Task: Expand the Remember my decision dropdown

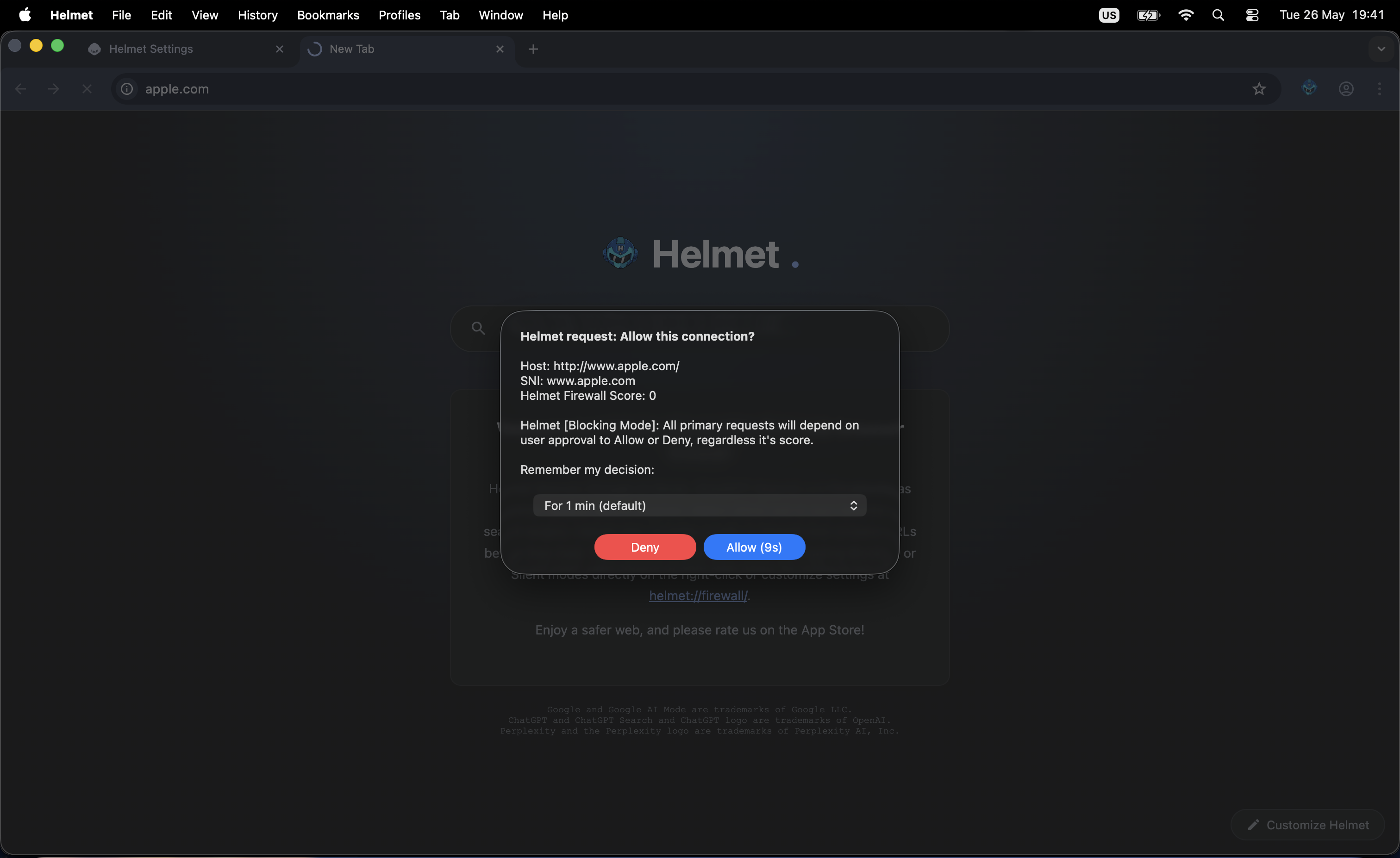Action: pyautogui.click(x=700, y=505)
